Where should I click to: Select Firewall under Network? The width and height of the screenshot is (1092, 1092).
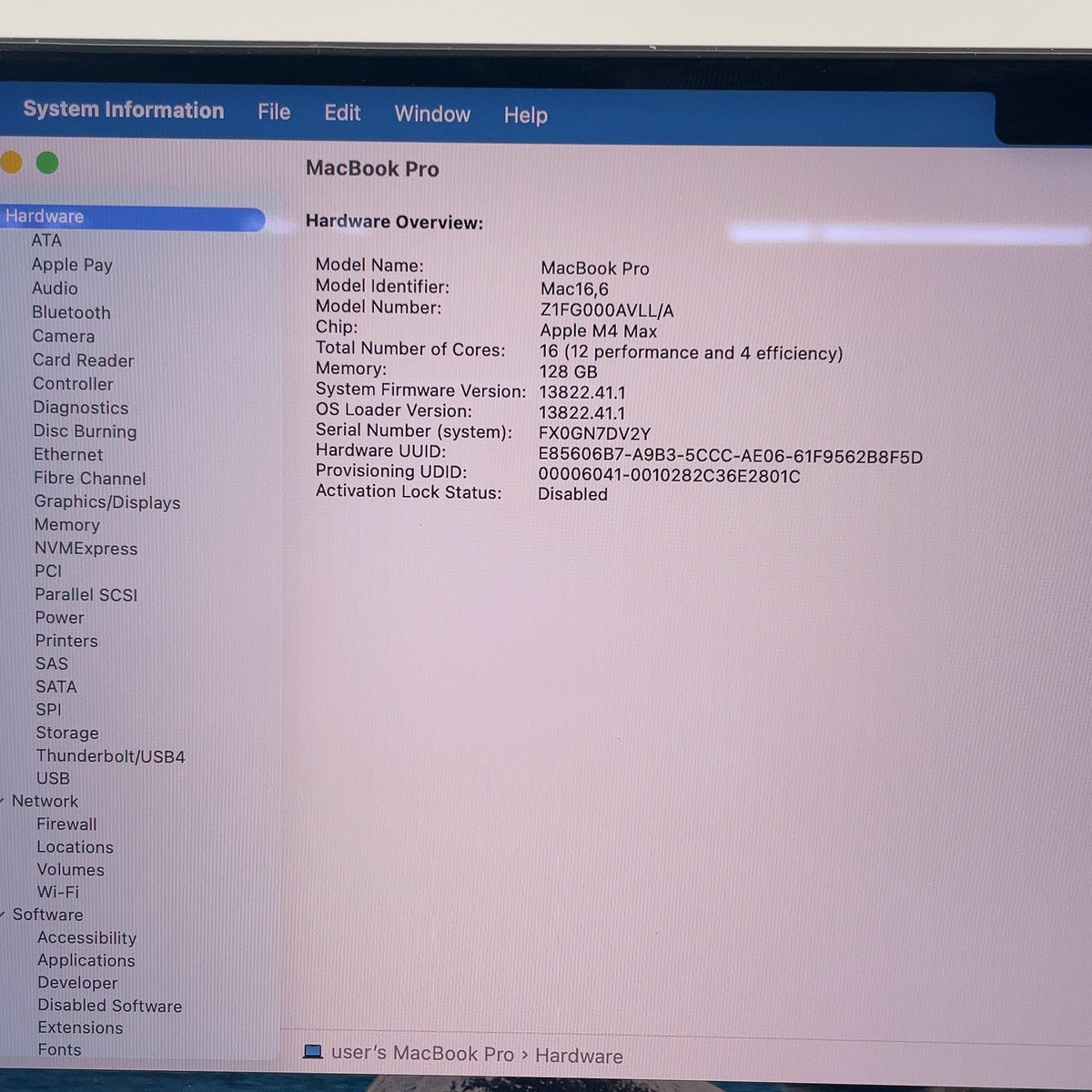click(66, 824)
